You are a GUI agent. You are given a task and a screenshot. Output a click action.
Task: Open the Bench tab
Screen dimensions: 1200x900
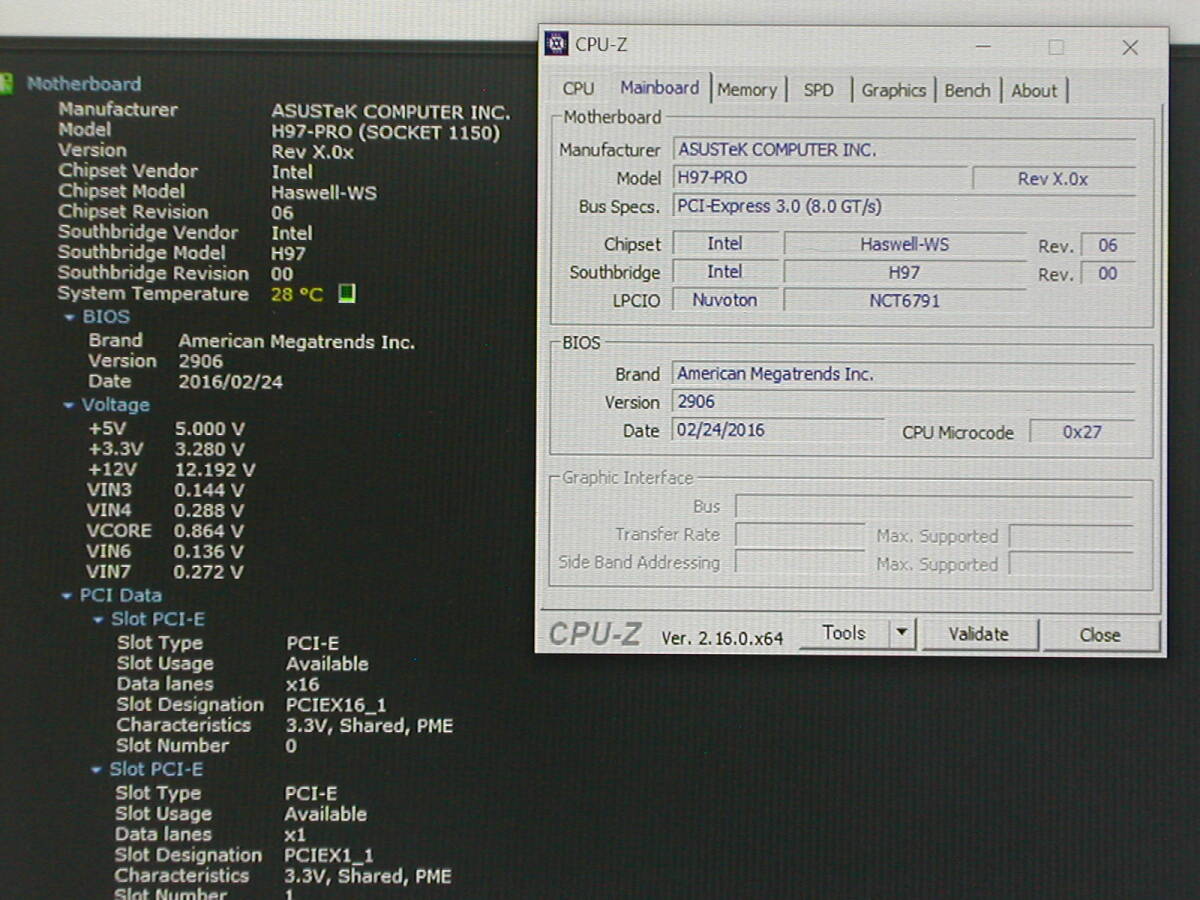tap(967, 90)
